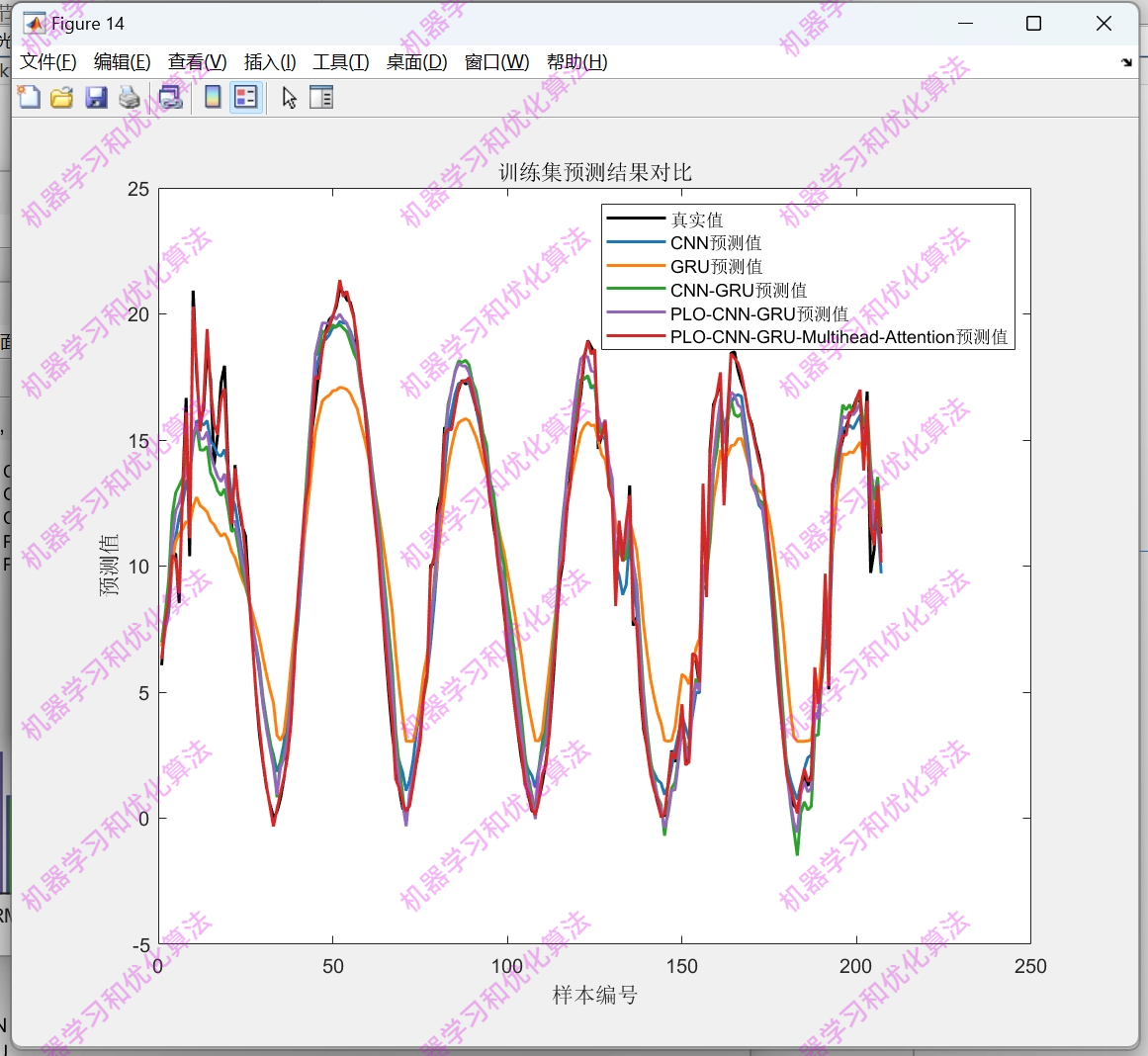The height and width of the screenshot is (1056, 1148).
Task: Save the figure using the floppy icon
Action: (96, 98)
